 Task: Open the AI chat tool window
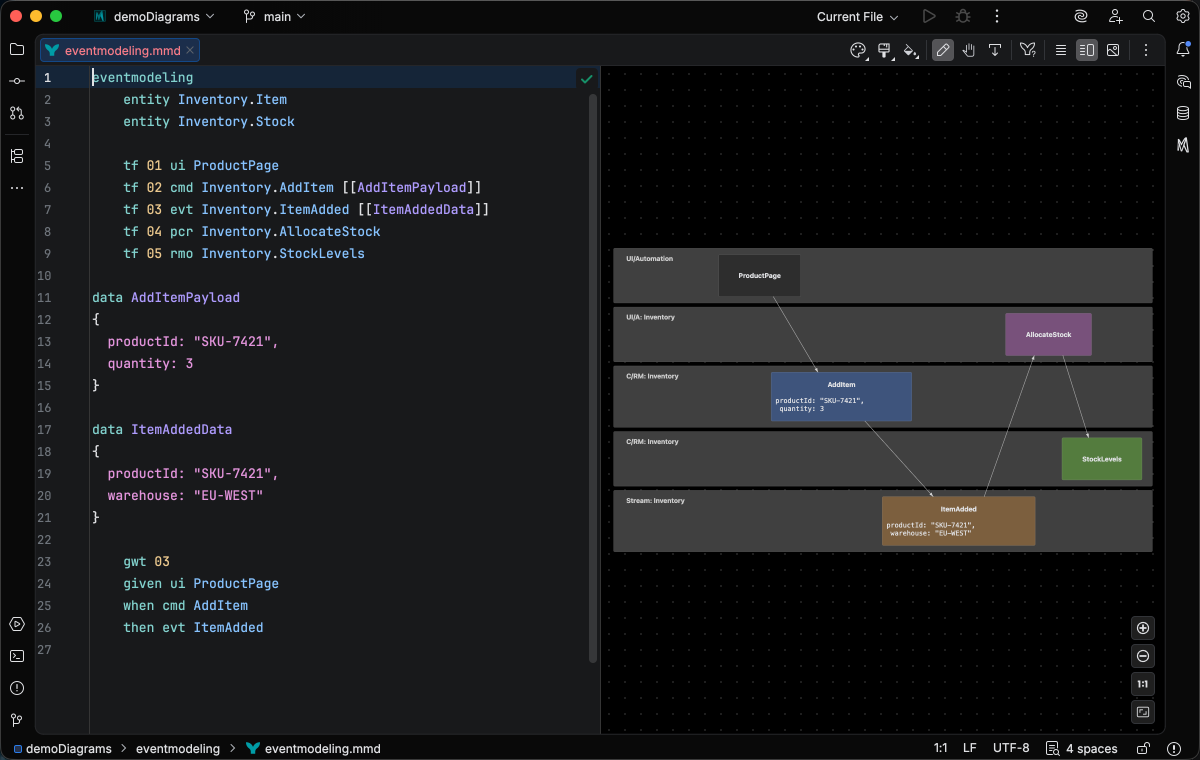tap(1184, 81)
